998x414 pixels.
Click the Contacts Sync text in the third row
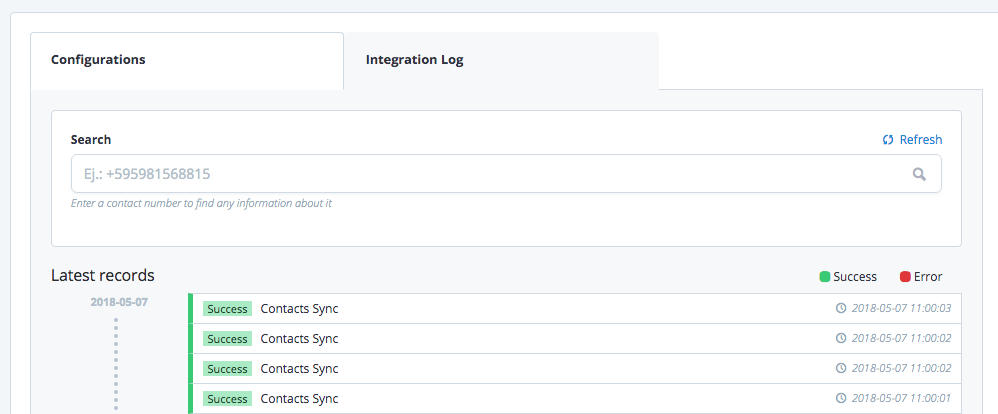(299, 369)
